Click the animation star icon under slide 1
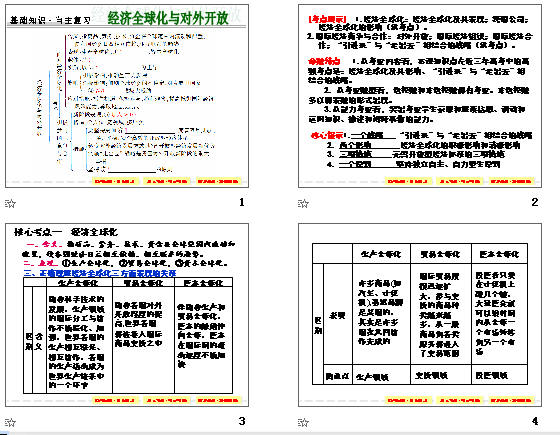The height and width of the screenshot is (435, 560). pos(11,204)
